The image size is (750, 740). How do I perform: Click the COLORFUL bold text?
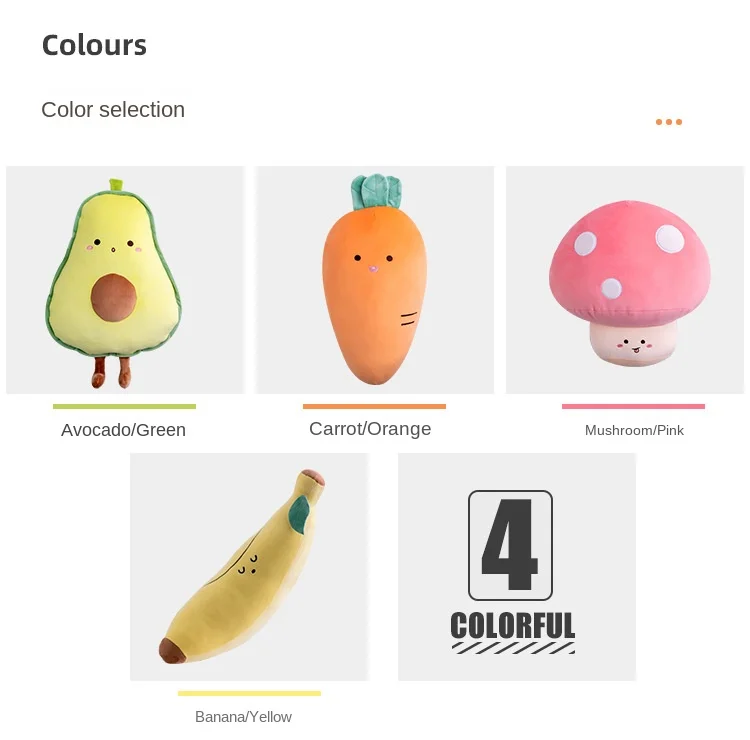(513, 625)
